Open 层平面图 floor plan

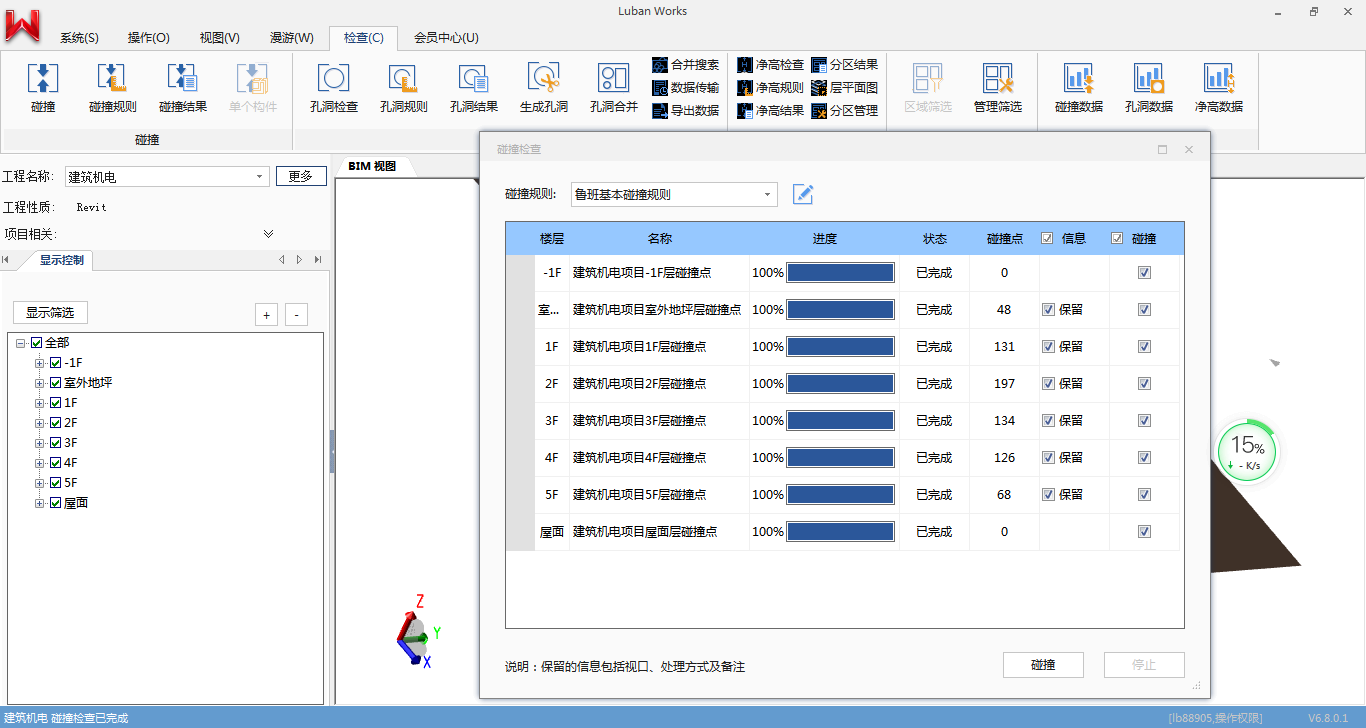click(845, 87)
